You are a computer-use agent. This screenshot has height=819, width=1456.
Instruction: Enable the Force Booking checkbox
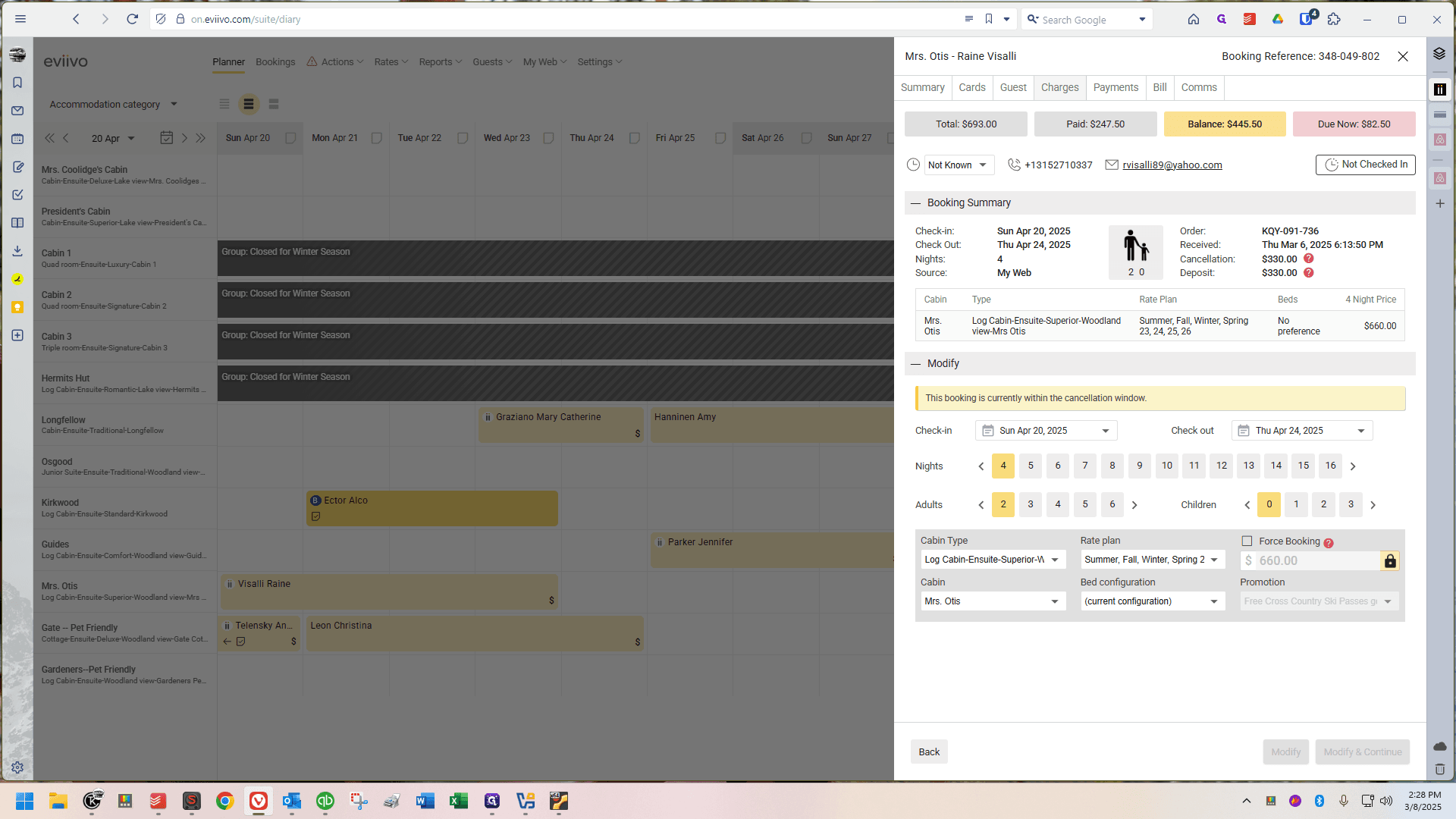coord(1247,541)
